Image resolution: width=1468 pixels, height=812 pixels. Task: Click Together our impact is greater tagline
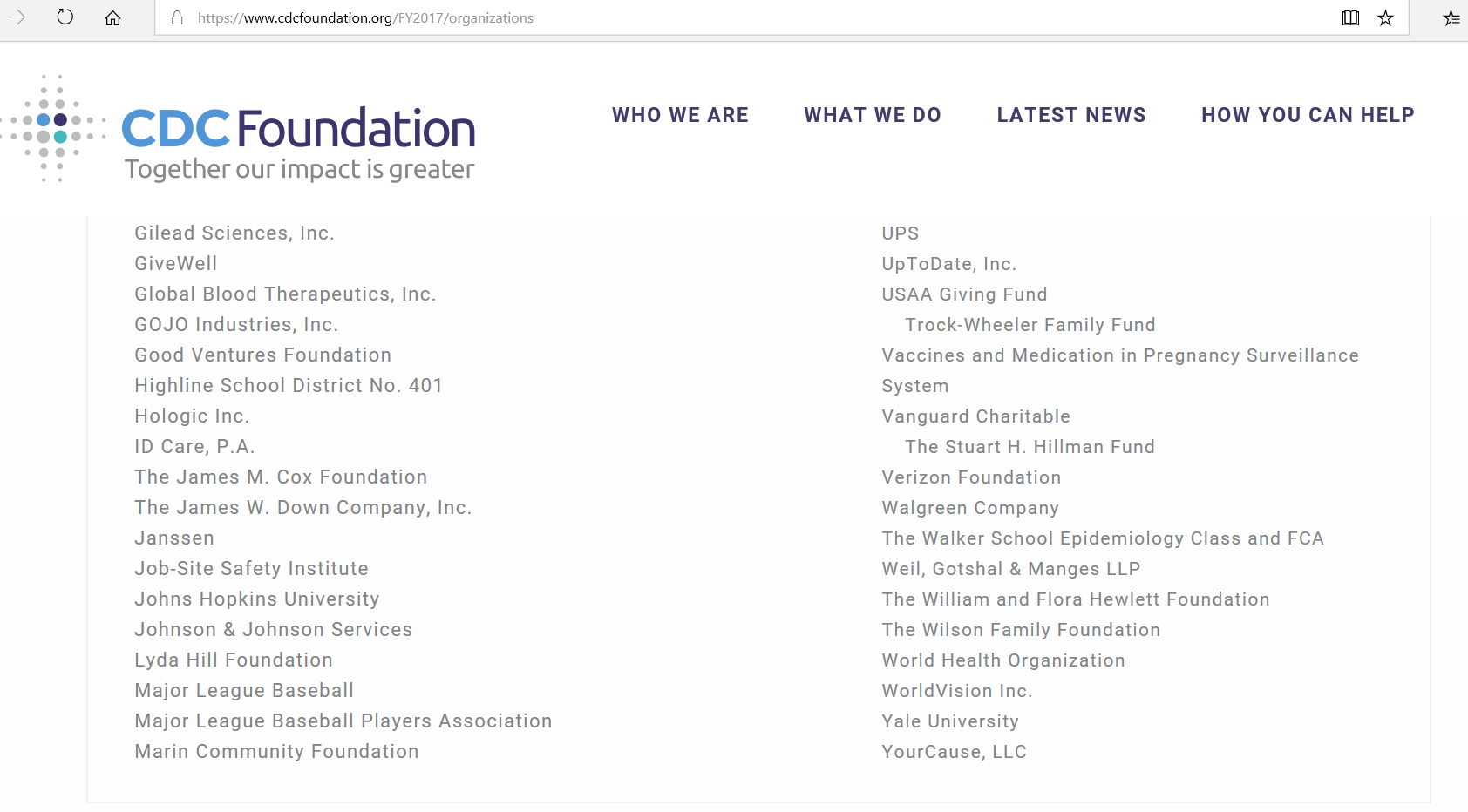(300, 169)
